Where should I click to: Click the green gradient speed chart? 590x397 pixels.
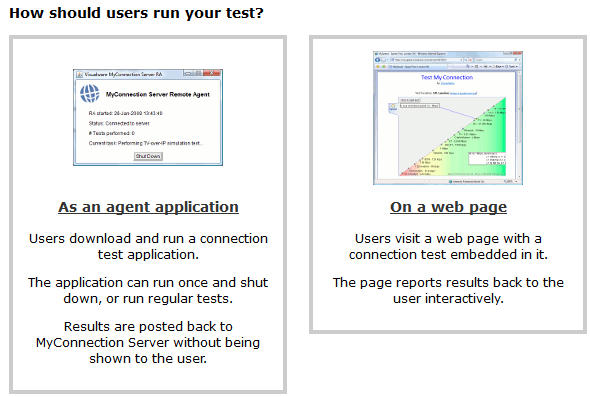pyautogui.click(x=452, y=136)
